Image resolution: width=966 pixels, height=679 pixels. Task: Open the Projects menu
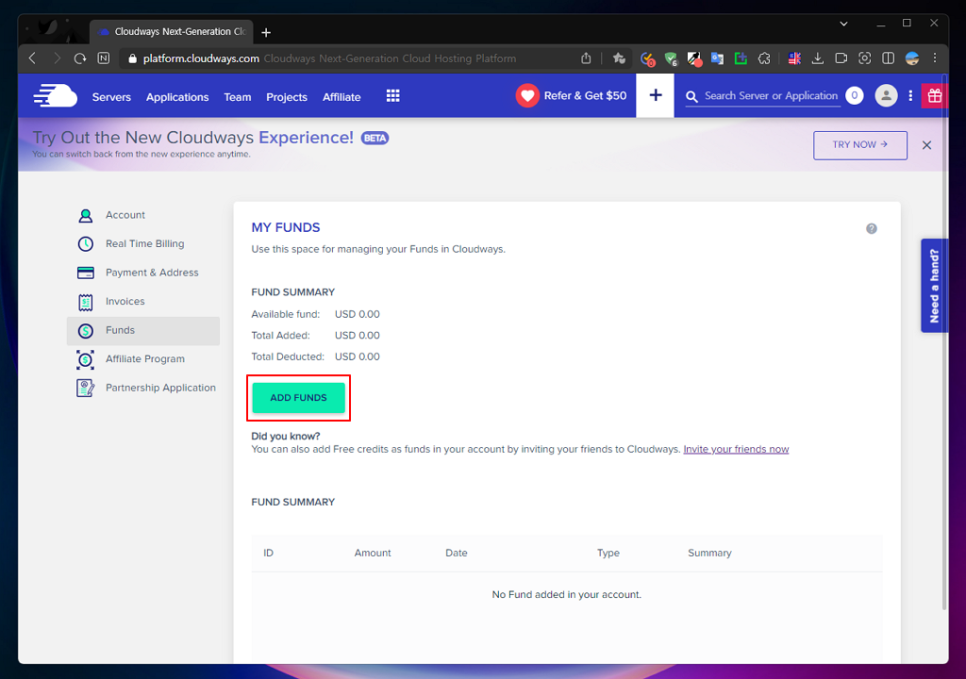[286, 97]
